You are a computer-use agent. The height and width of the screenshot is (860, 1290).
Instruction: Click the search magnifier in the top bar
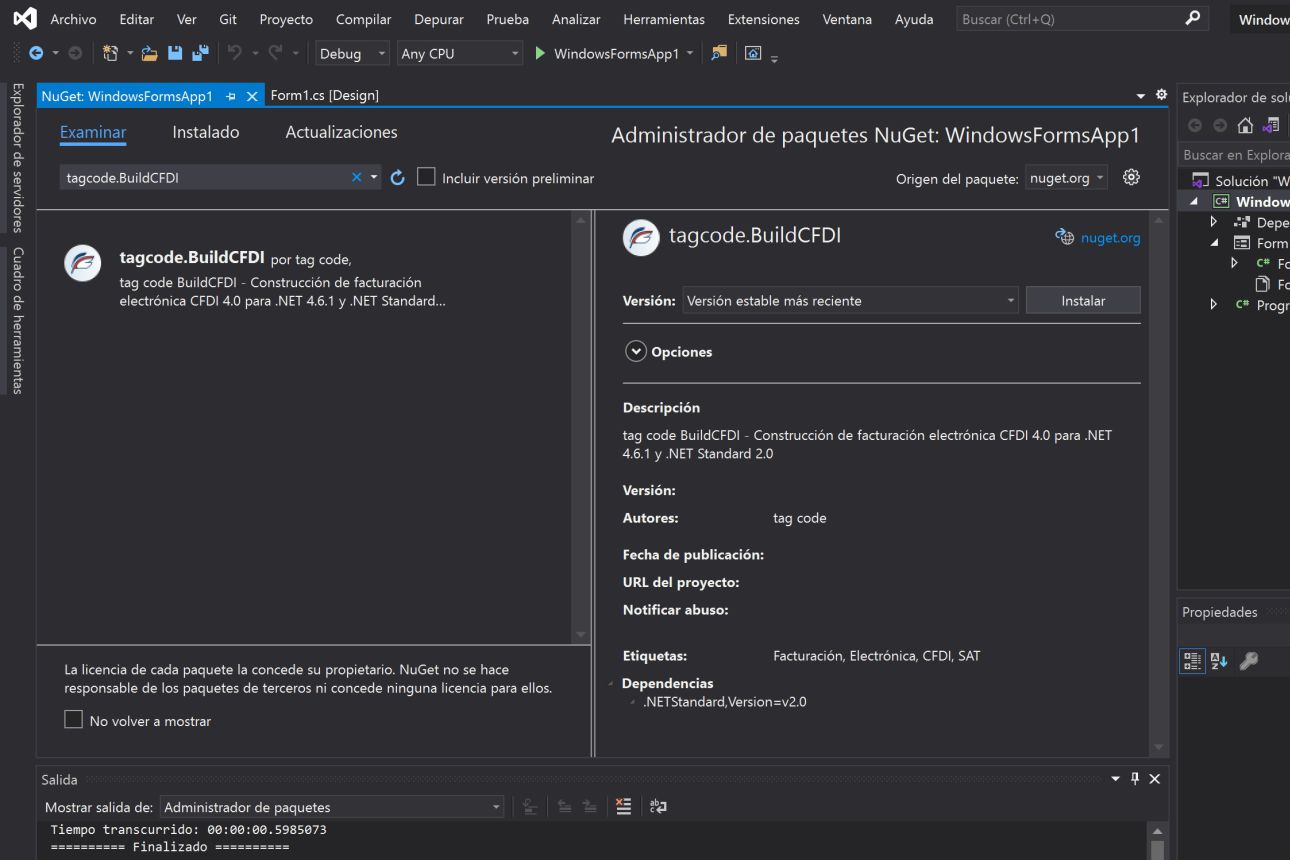pos(1192,18)
